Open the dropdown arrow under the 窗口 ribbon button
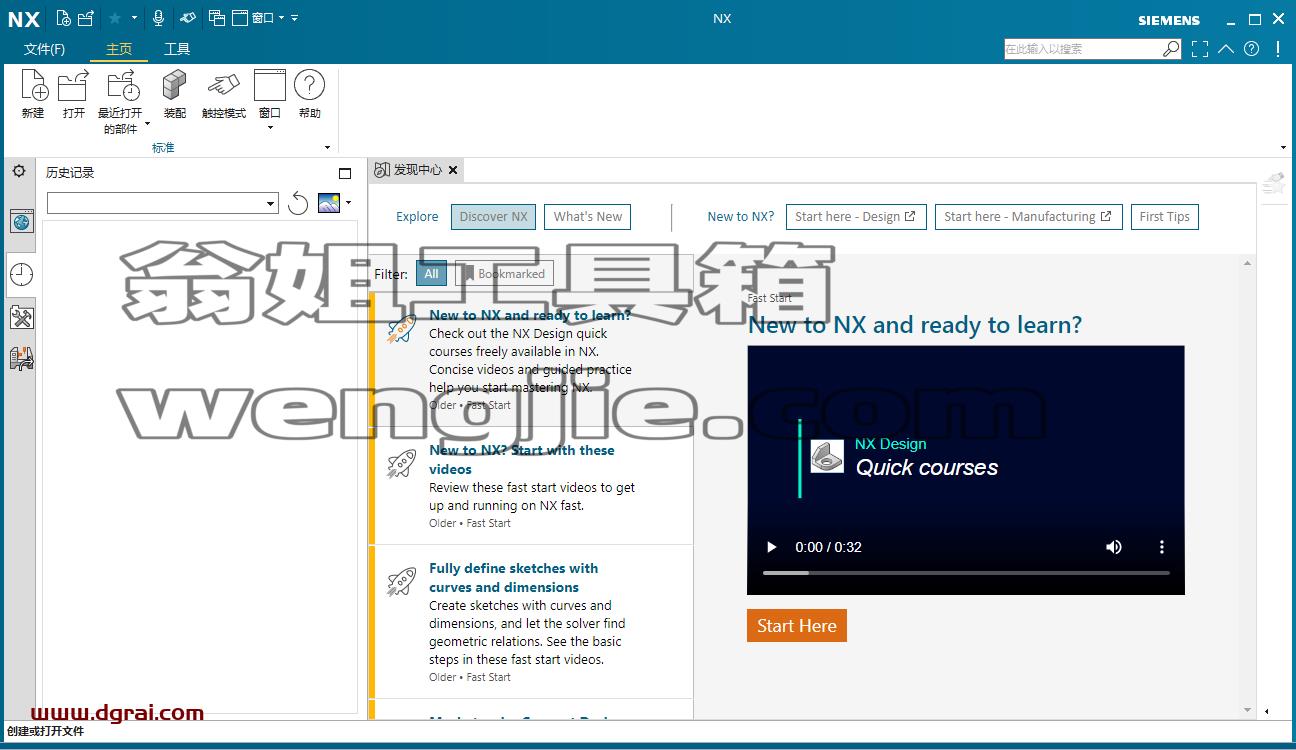Screen dimensions: 1296x750 click(270, 127)
